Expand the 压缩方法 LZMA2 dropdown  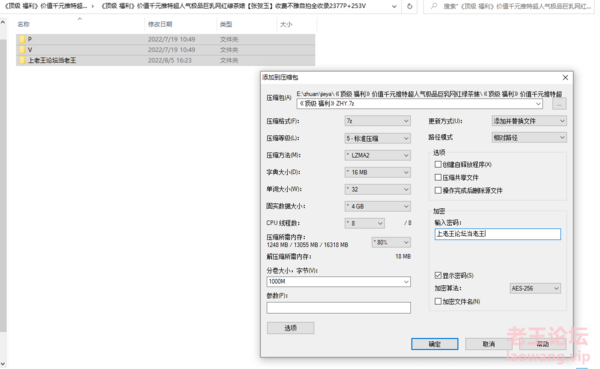(377, 155)
